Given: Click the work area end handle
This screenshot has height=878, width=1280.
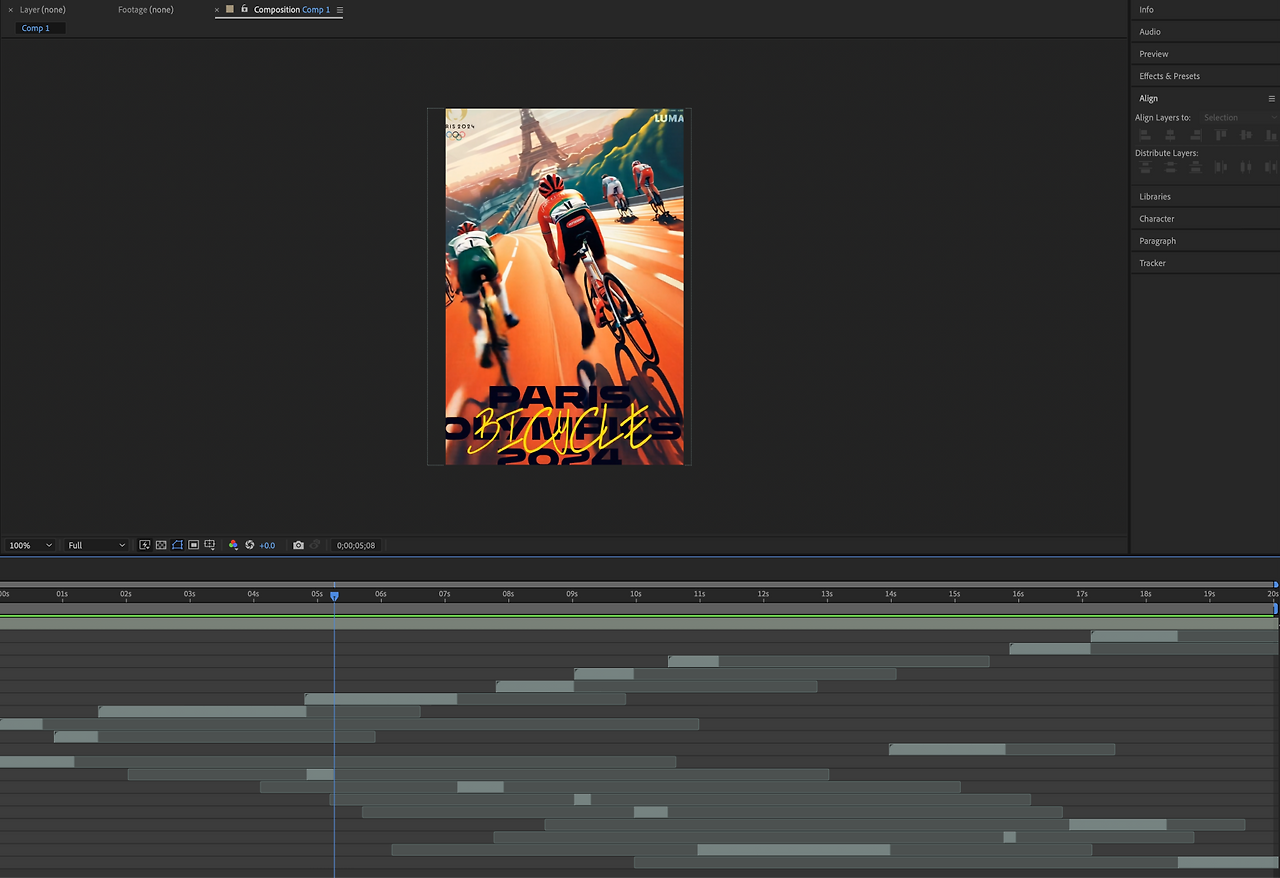Looking at the screenshot, I should 1275,608.
